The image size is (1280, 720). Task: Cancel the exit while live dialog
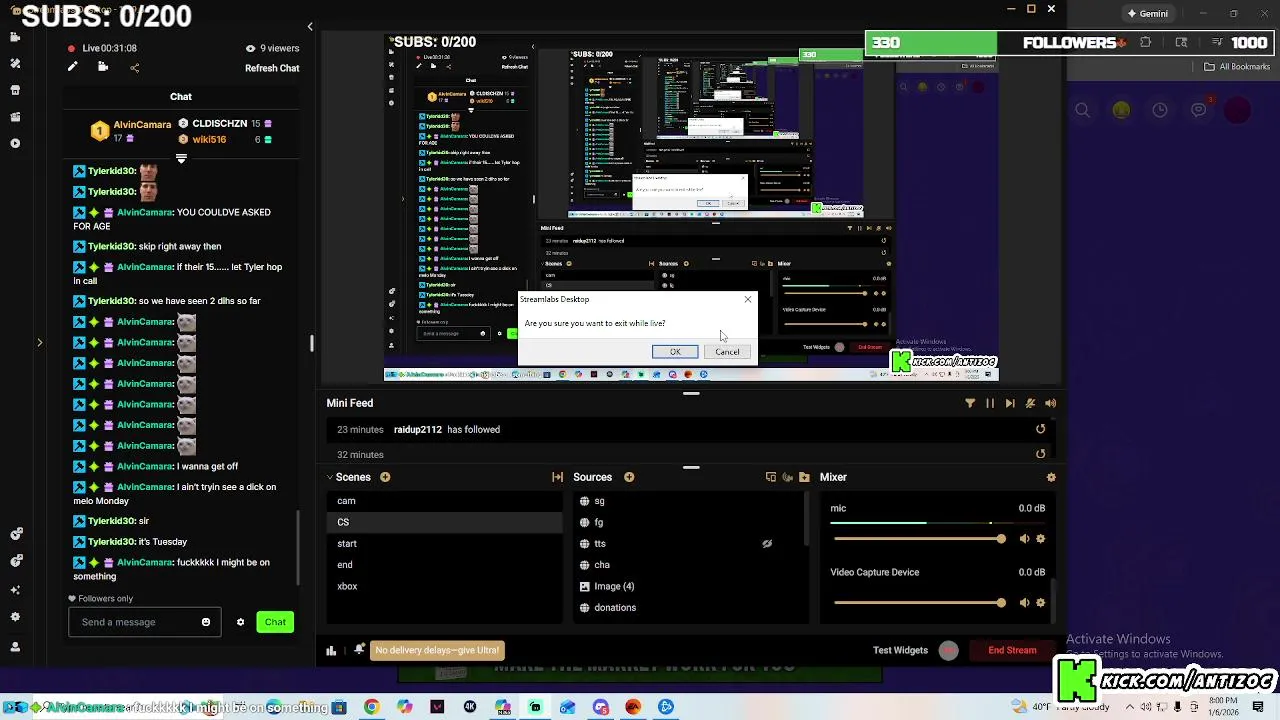pos(727,352)
